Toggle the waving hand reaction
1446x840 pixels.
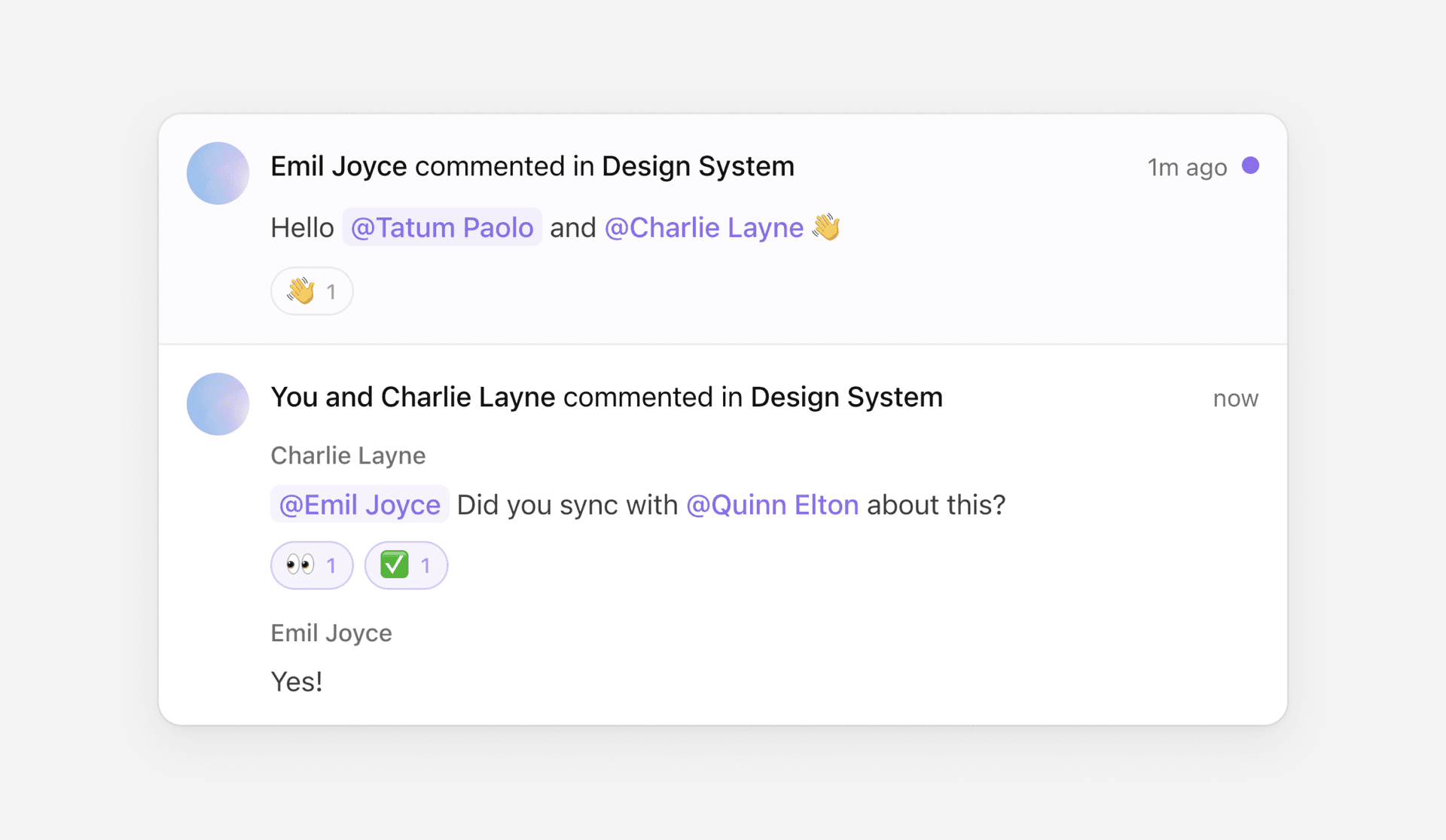pos(312,291)
